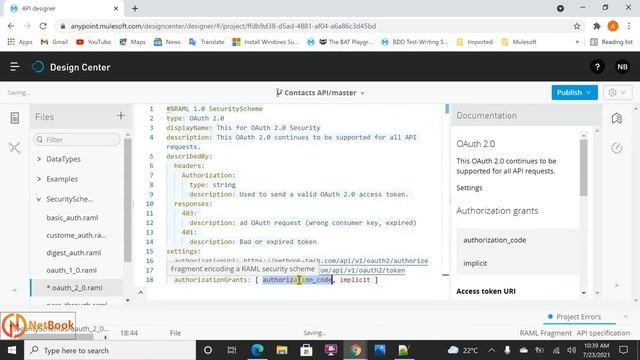Click implicit in authorization grants list
Image resolution: width=640 pixels, height=360 pixels.
[475, 263]
